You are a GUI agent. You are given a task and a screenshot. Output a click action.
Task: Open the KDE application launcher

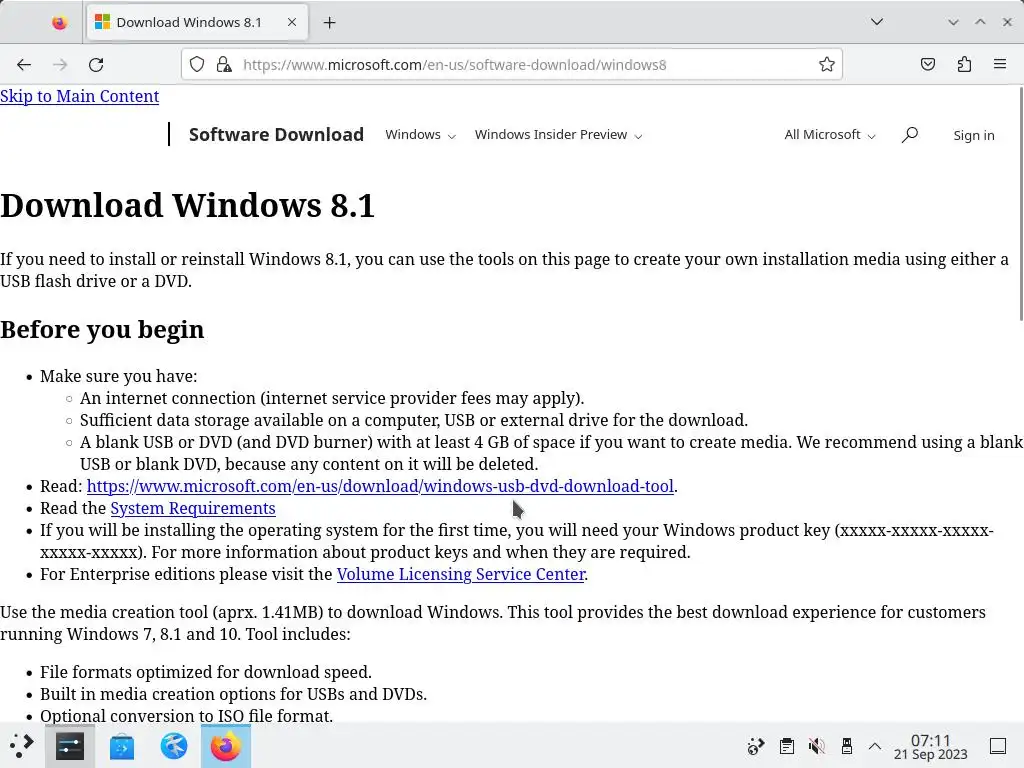22,746
